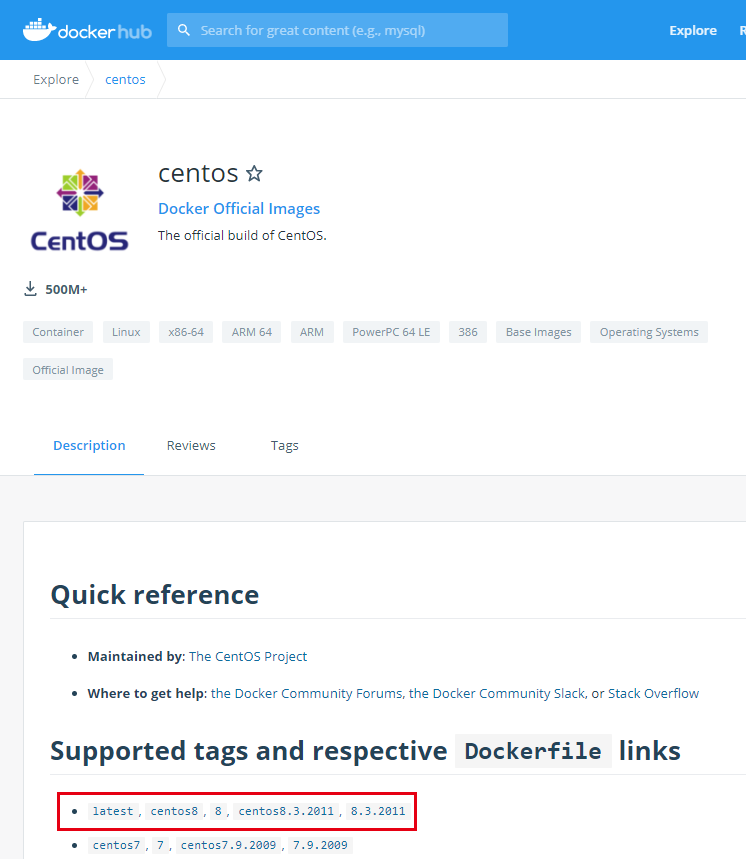
Task: Click the download count icon
Action: (30, 289)
